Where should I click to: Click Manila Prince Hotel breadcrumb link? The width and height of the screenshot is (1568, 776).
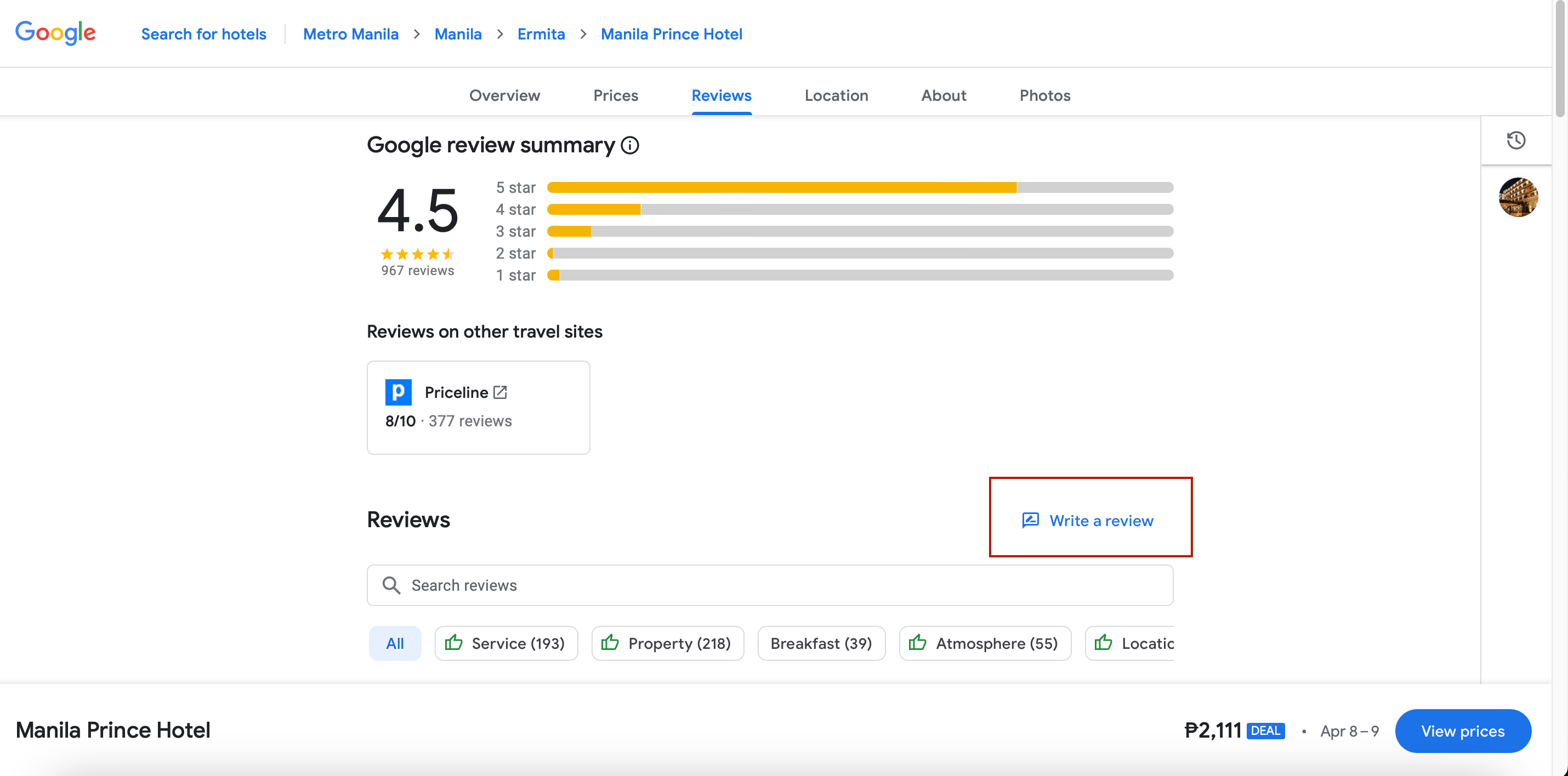[x=672, y=34]
